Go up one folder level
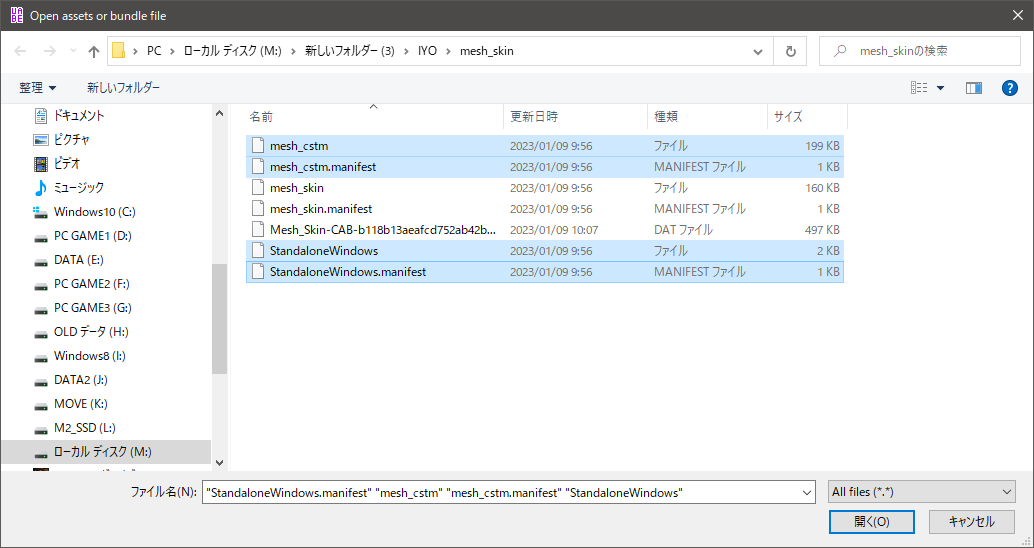Viewport: 1034px width, 548px height. point(94,51)
